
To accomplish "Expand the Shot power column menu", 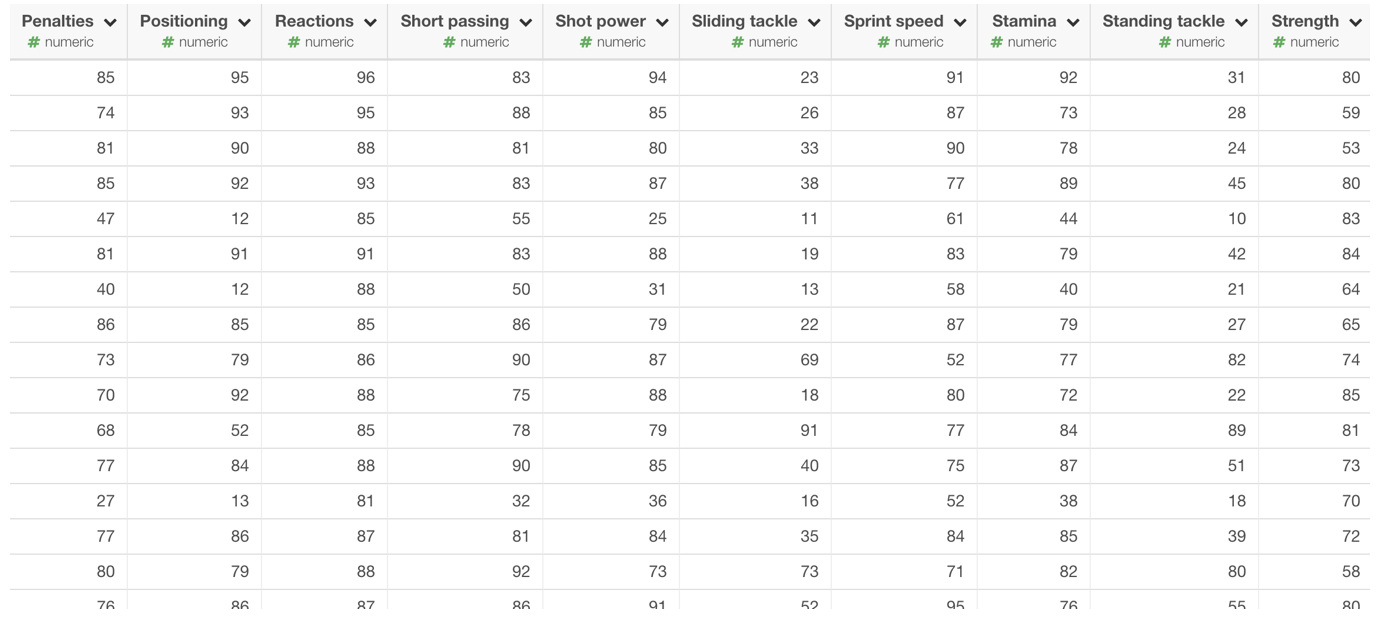I will 662,22.
